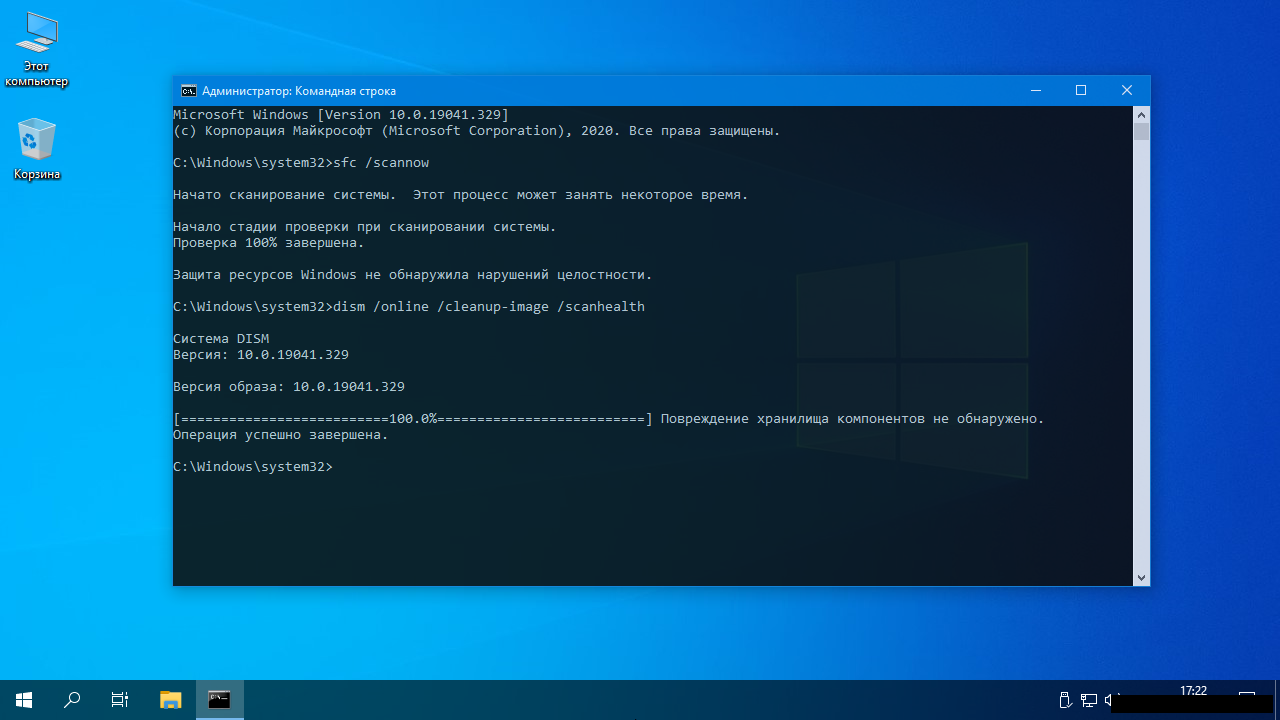Click the '(c) Корпорация Майкрософт' copyright line
Image resolution: width=1280 pixels, height=720 pixels.
point(477,130)
